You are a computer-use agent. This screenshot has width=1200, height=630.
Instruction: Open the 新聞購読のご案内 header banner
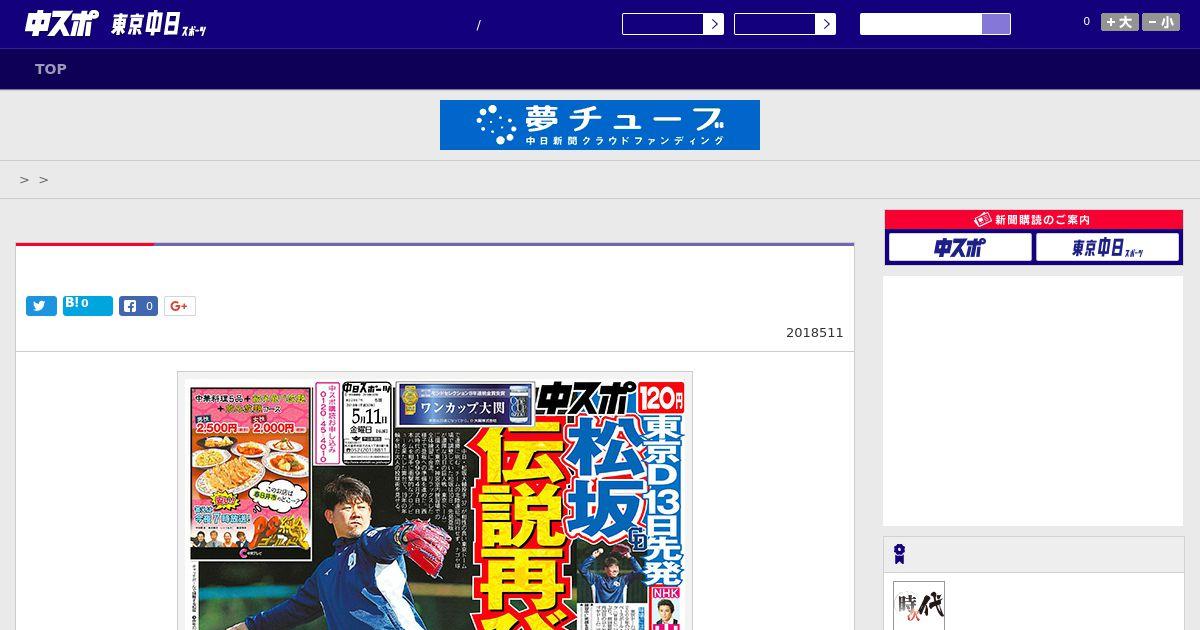(1034, 220)
